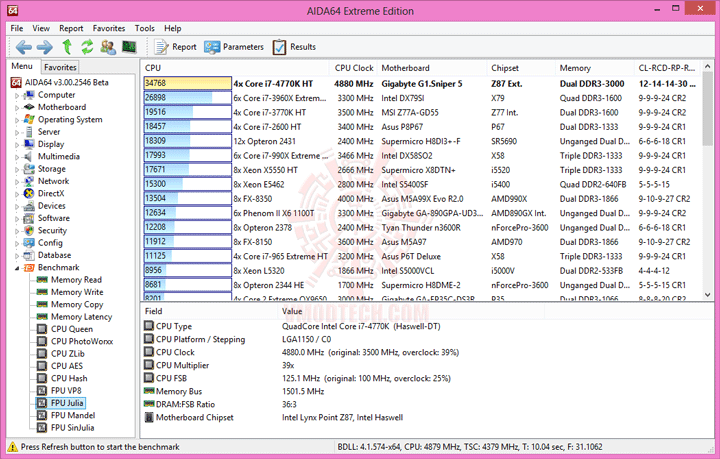The image size is (720, 459).
Task: Expand the Motherboard tree node
Action: (17, 108)
